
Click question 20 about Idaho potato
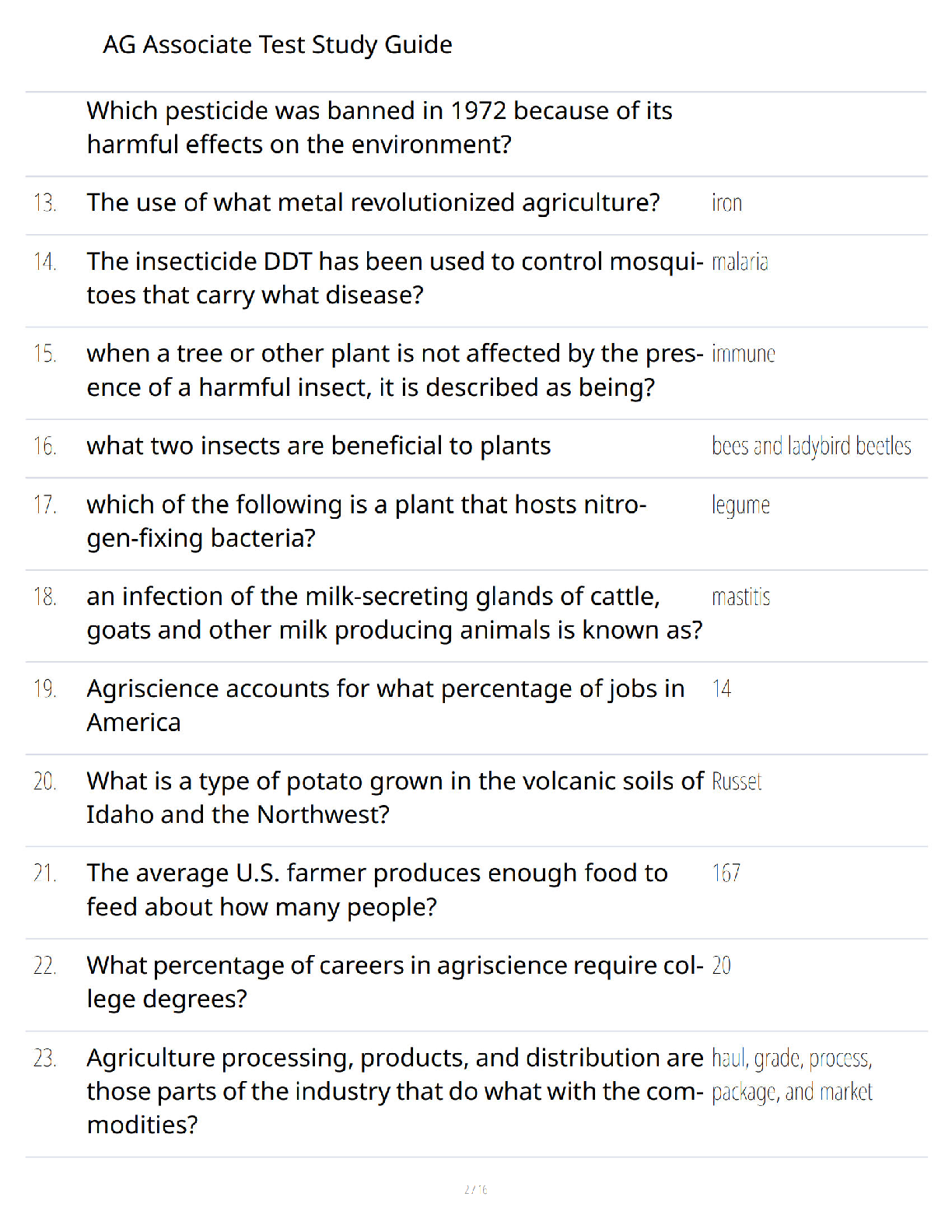tap(395, 798)
